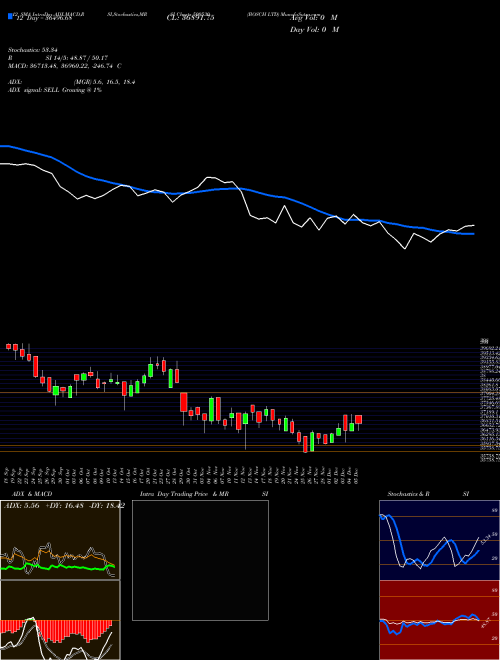Screen dimensions: 500x660
Task: Open the MACD histogram chart panel
Action: (x=60, y=620)
